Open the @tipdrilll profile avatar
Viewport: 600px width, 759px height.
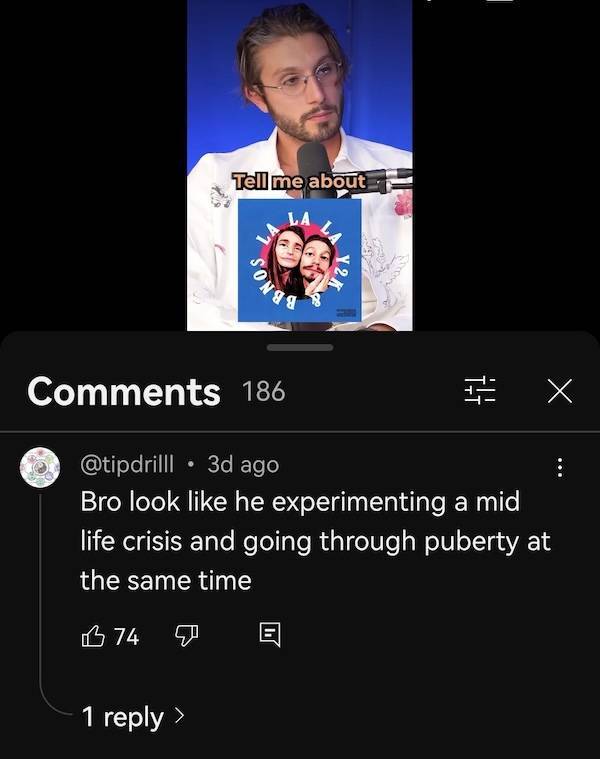[x=41, y=467]
